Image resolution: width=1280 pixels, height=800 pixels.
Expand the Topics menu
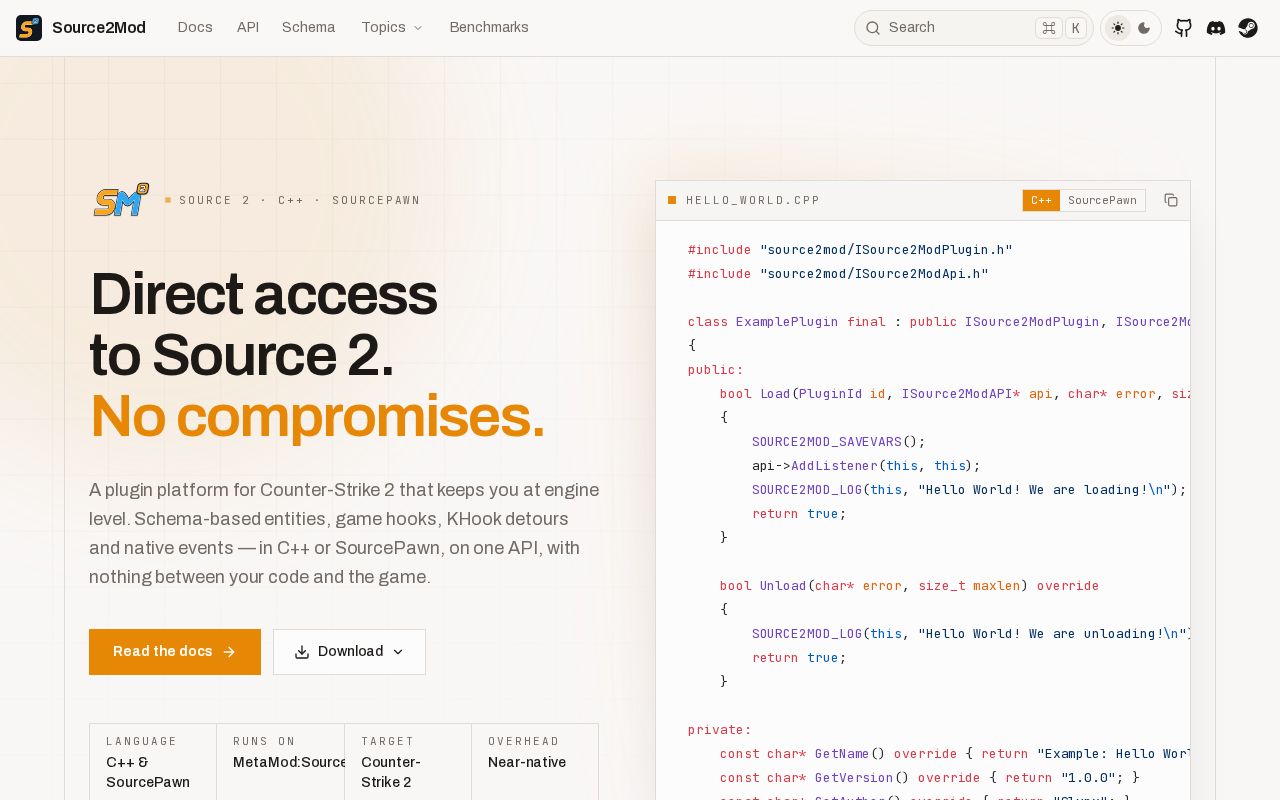[392, 28]
